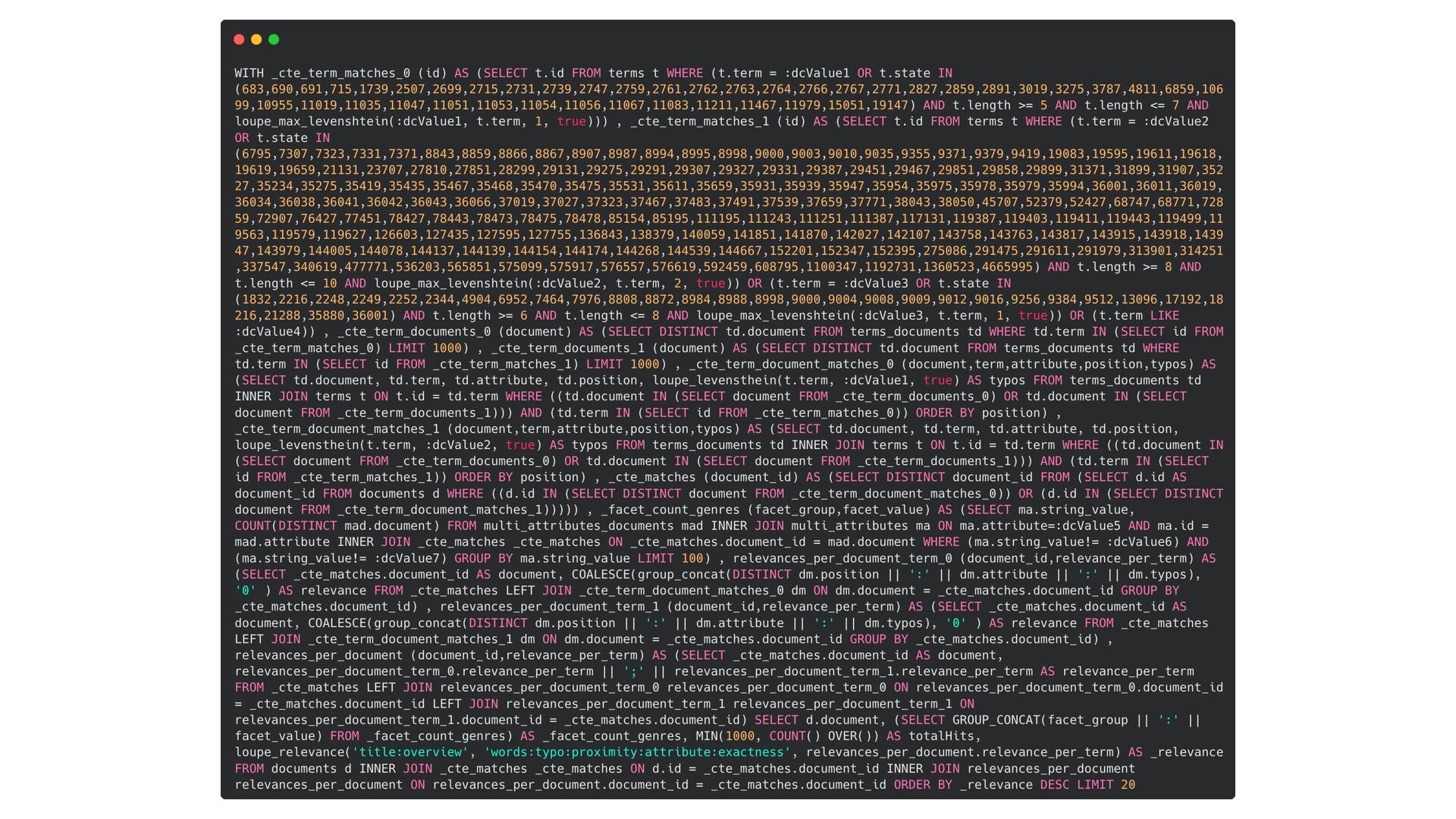The image size is (1456, 819).
Task: Click the :dcValue4 parameter
Action: click(267, 332)
